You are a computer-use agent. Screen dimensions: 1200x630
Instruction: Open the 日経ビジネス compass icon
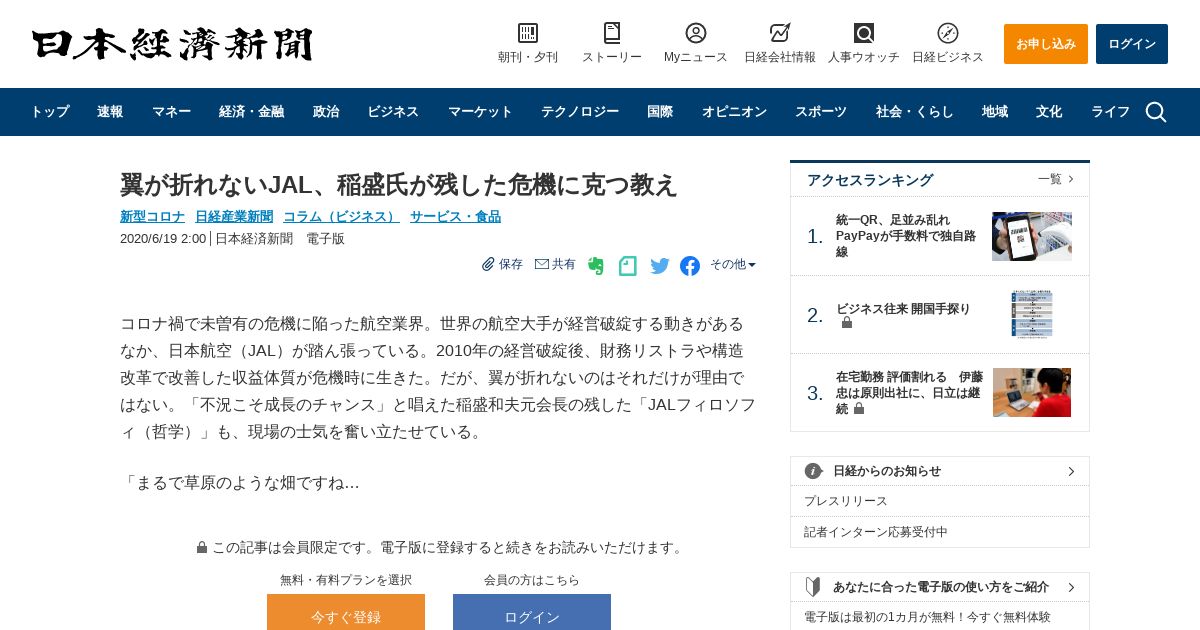(948, 33)
